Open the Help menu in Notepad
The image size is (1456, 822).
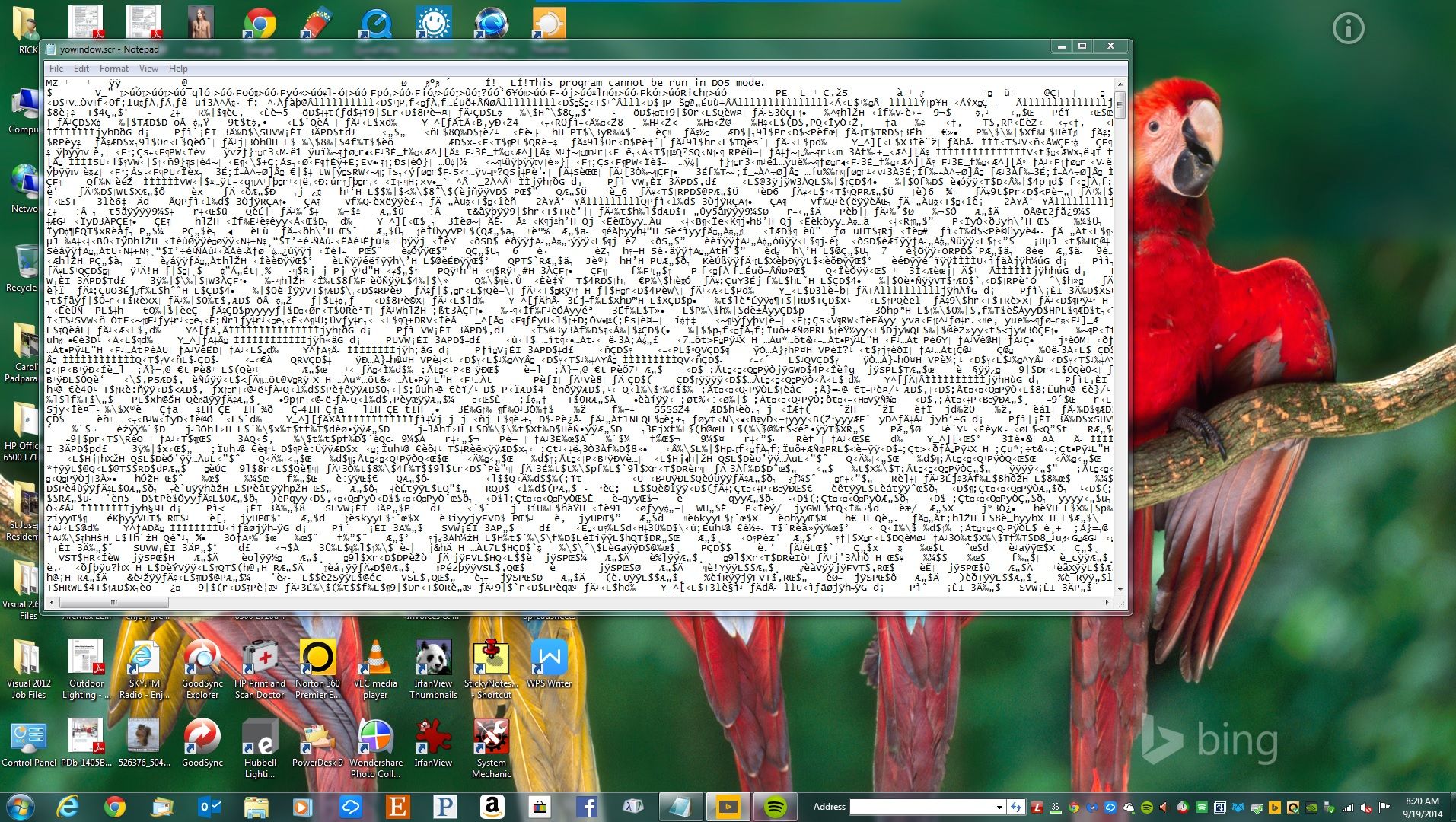click(x=178, y=68)
